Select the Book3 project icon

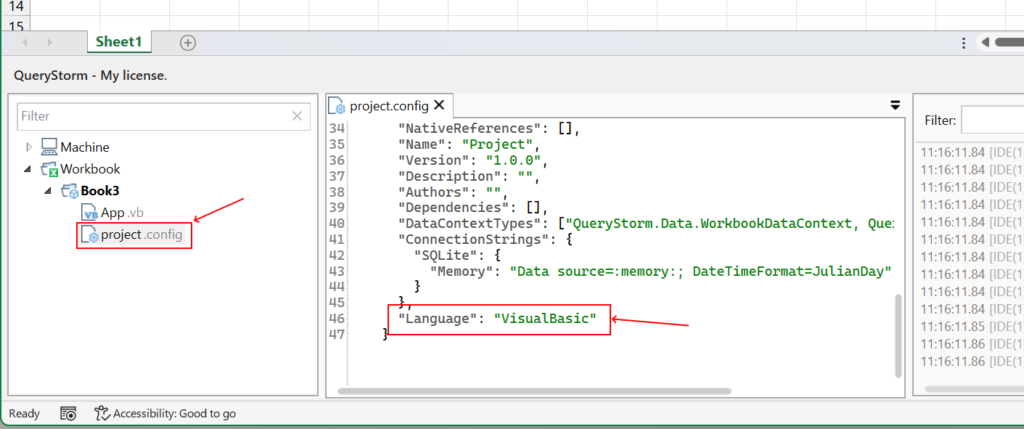tap(70, 191)
